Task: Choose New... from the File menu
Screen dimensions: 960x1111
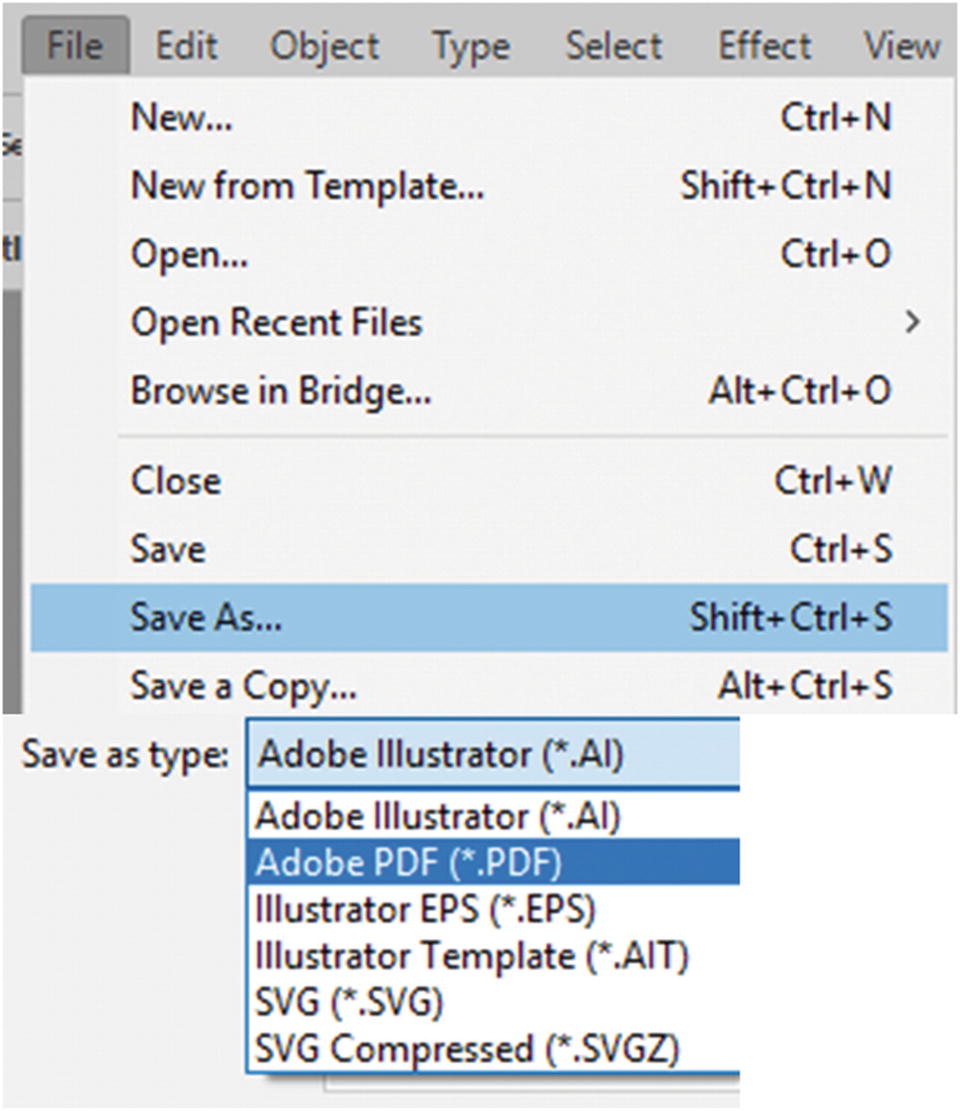Action: pos(181,118)
